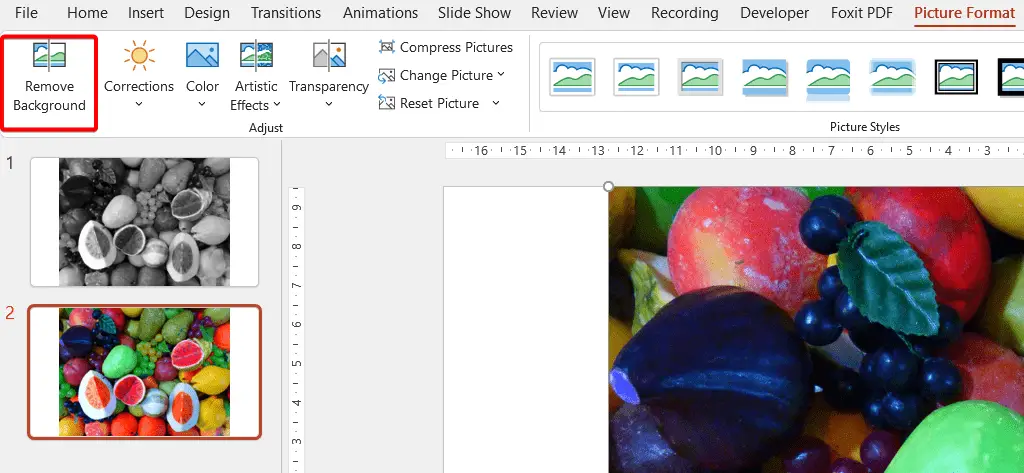This screenshot has width=1024, height=473.
Task: Switch to the Developer tab
Action: pos(775,13)
